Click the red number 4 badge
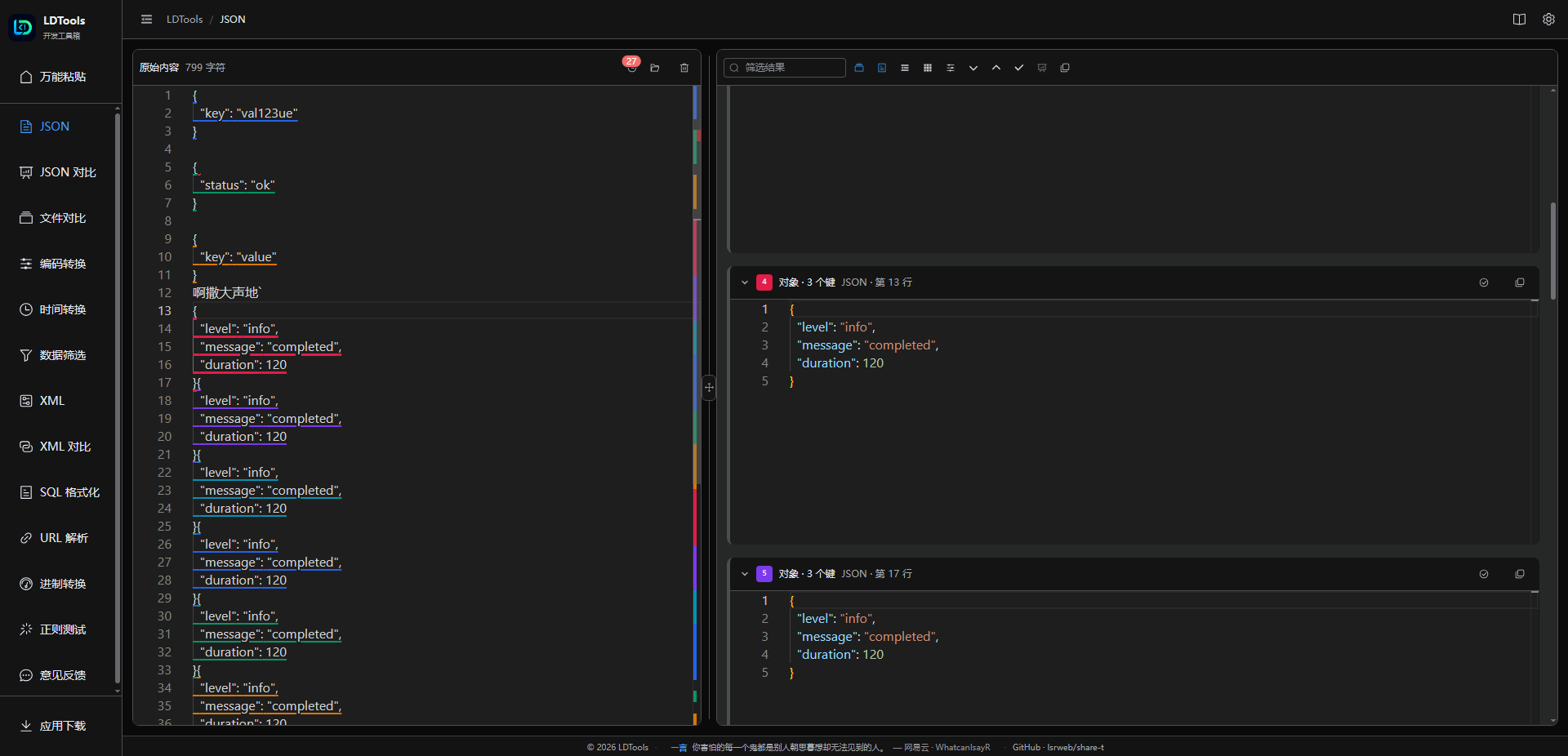Screen dimensions: 1568x756 pos(764,282)
